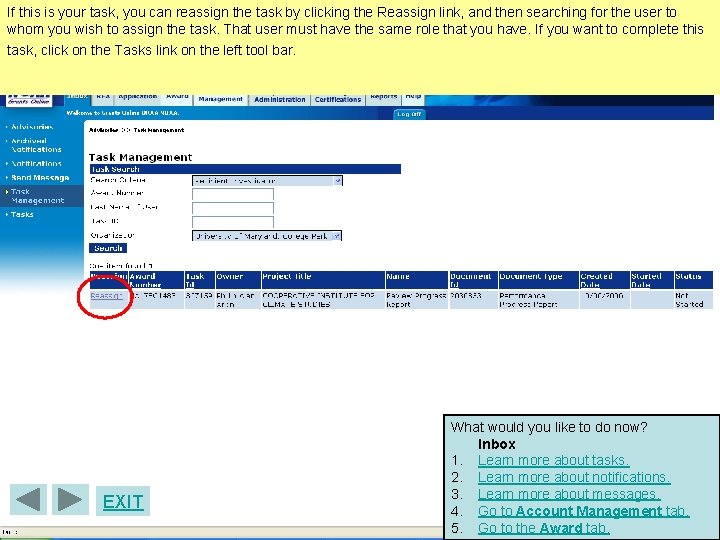Sort by Name column header
Image resolution: width=720 pixels, height=540 pixels.
[x=416, y=280]
